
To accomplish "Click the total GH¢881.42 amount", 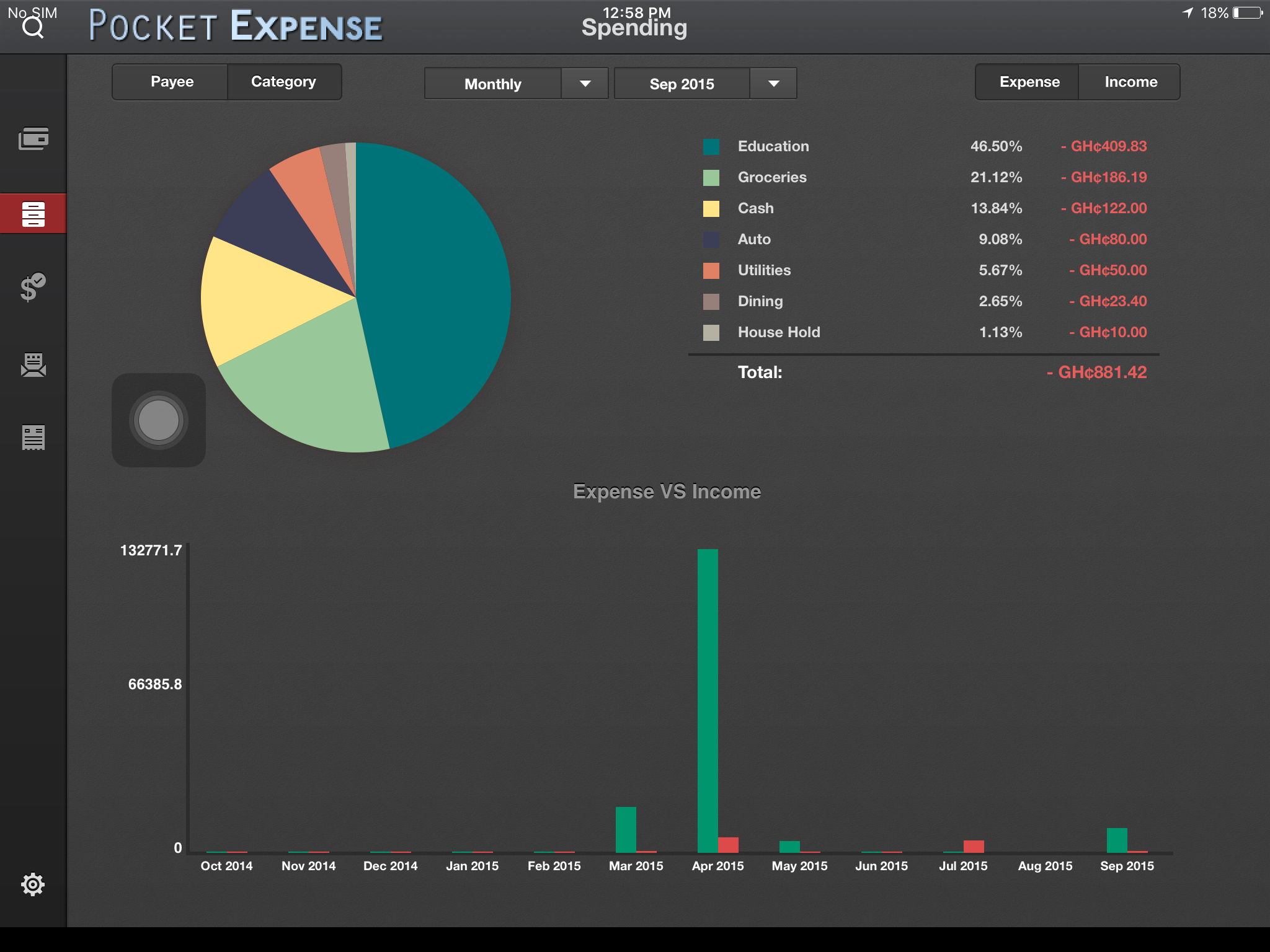I will click(x=1096, y=372).
